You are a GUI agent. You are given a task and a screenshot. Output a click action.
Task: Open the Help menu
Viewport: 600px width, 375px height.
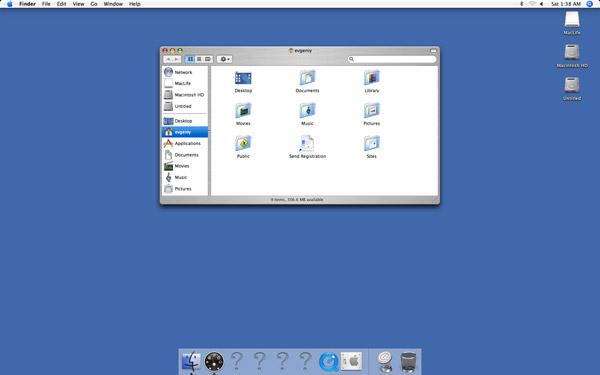coord(134,4)
